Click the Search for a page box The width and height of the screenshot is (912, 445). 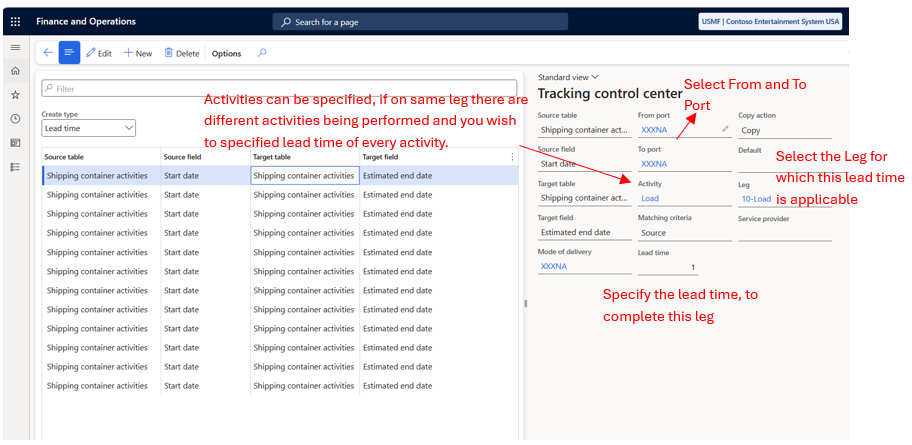coord(420,22)
